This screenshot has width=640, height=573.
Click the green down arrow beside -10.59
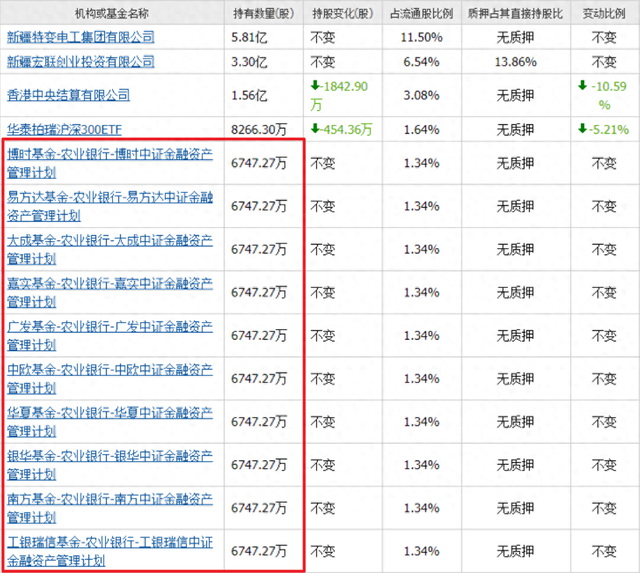click(x=582, y=86)
